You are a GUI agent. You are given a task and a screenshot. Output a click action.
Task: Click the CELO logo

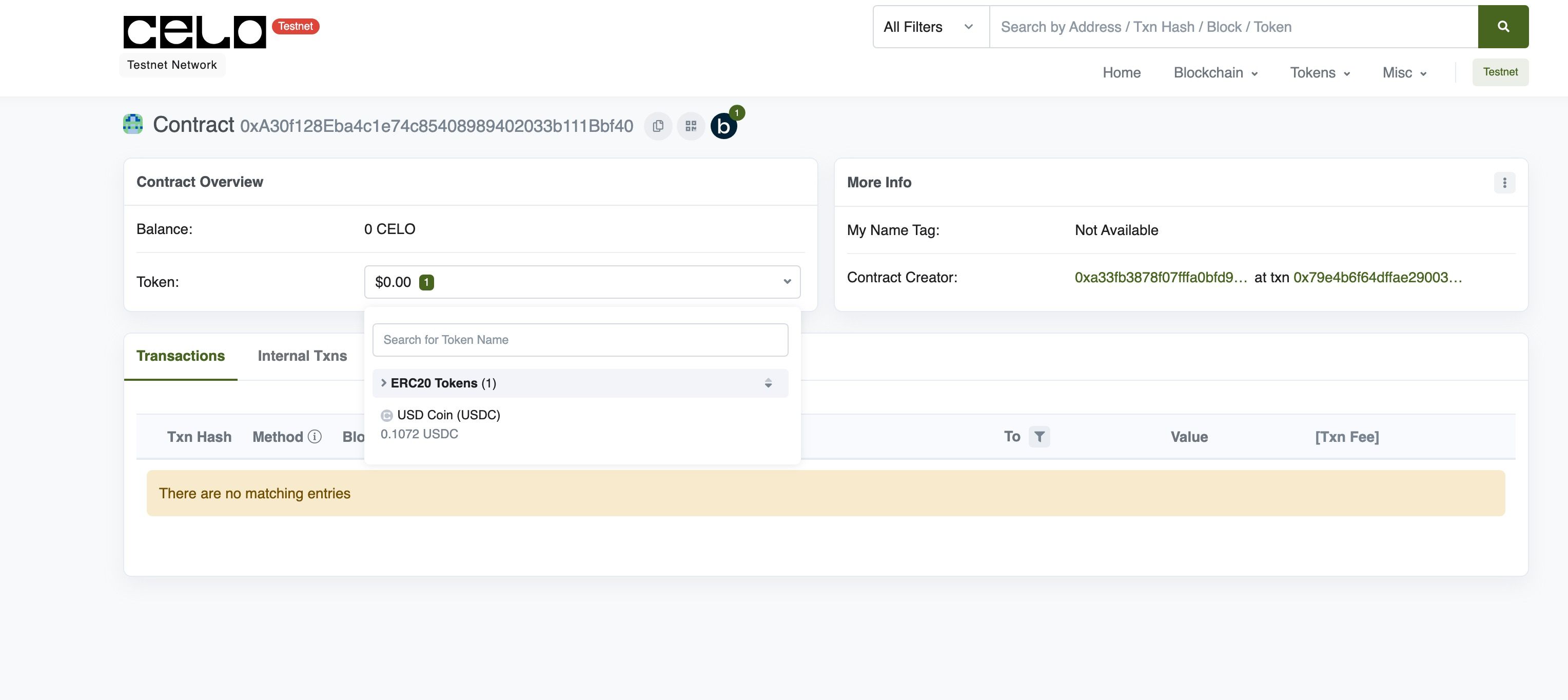coord(195,32)
